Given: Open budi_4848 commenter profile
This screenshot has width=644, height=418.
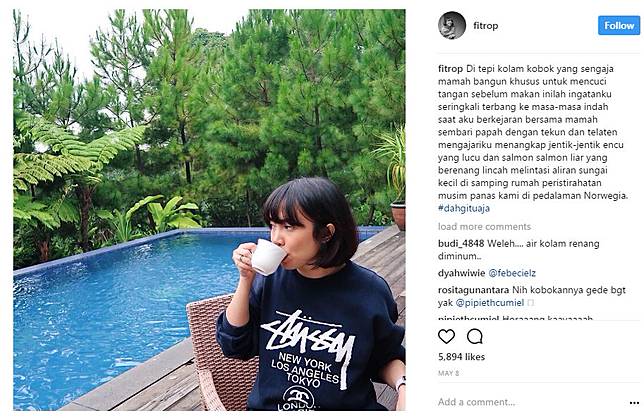Looking at the screenshot, I should (x=461, y=244).
